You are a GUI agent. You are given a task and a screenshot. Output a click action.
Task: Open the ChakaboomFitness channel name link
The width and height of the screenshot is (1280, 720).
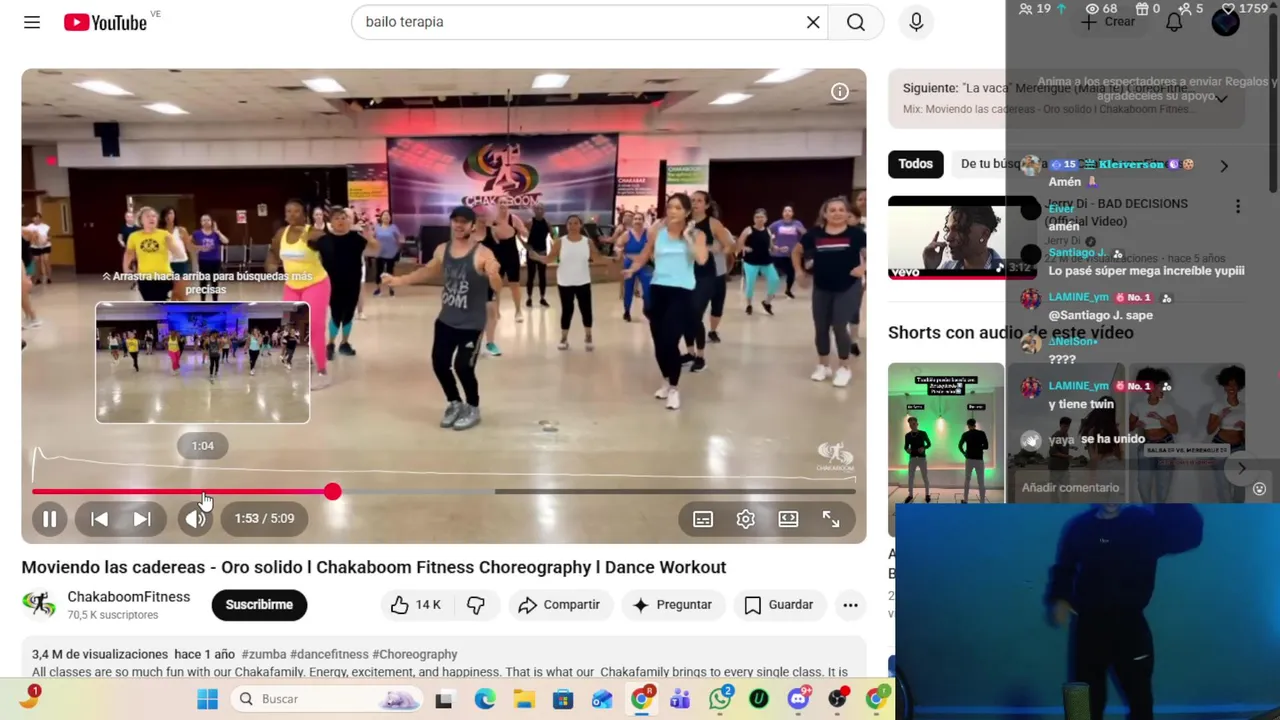point(128,597)
